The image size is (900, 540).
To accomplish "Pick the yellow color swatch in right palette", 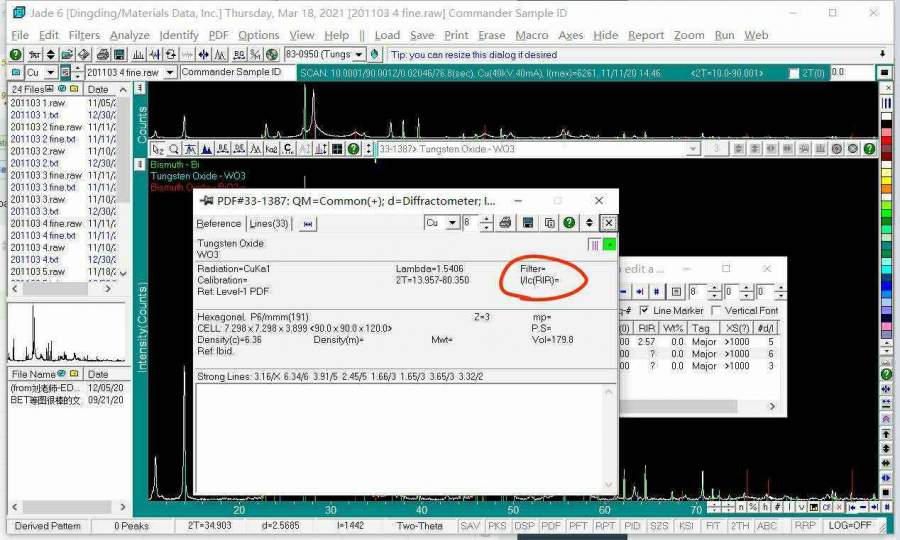I will pos(886,180).
